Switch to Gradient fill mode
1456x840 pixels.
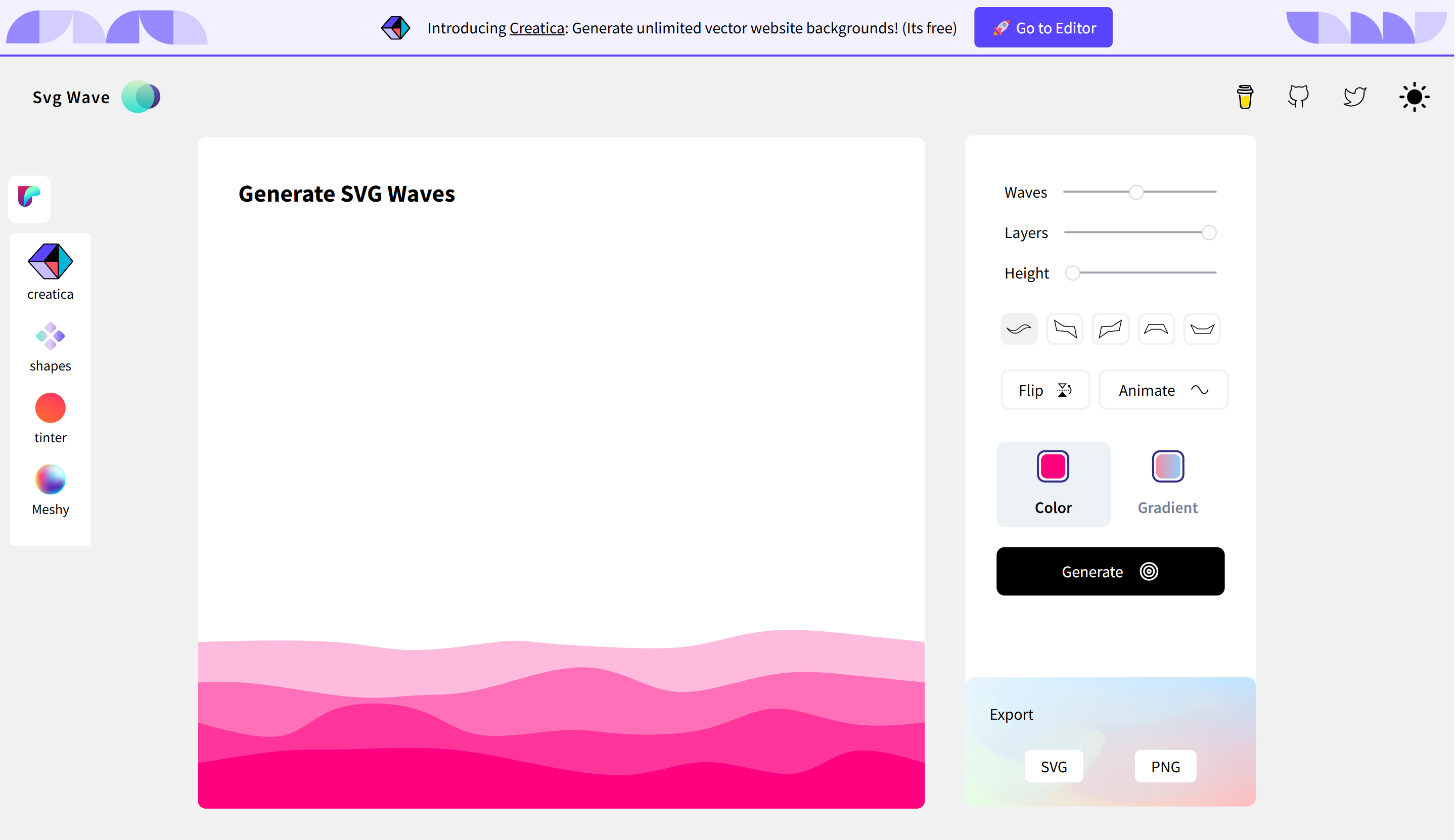[x=1167, y=484]
